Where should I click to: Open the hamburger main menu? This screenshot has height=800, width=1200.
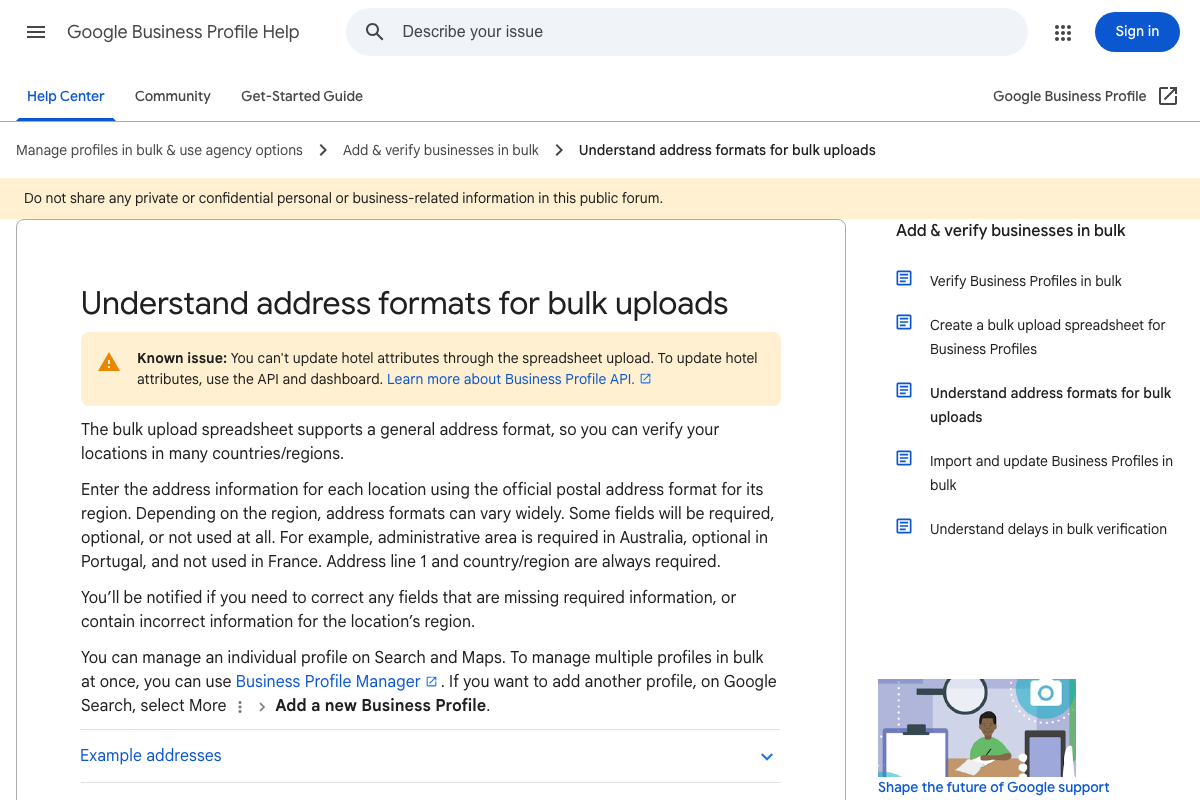[36, 32]
